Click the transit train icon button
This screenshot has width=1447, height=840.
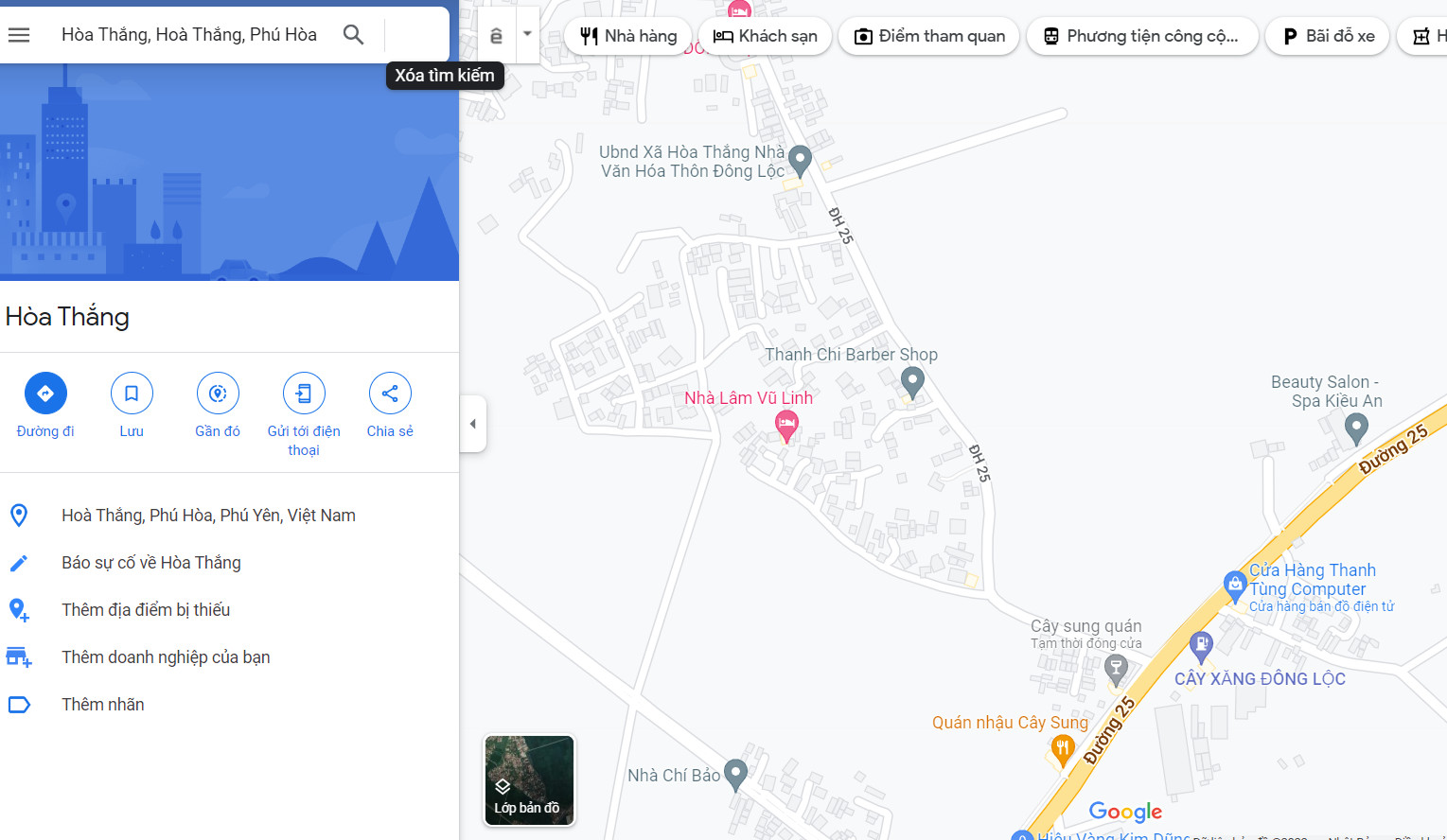pos(497,36)
